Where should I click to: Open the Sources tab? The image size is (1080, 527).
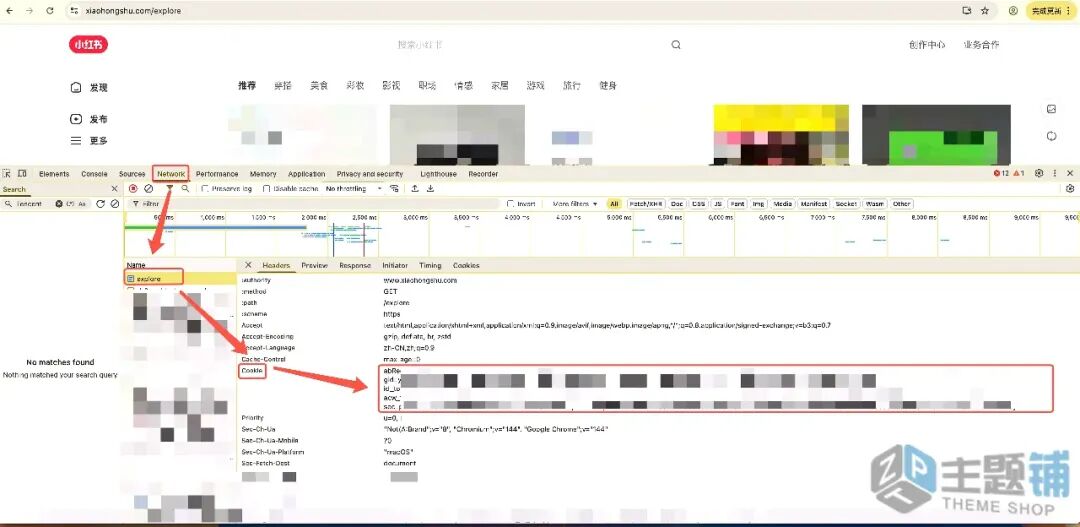pyautogui.click(x=132, y=174)
